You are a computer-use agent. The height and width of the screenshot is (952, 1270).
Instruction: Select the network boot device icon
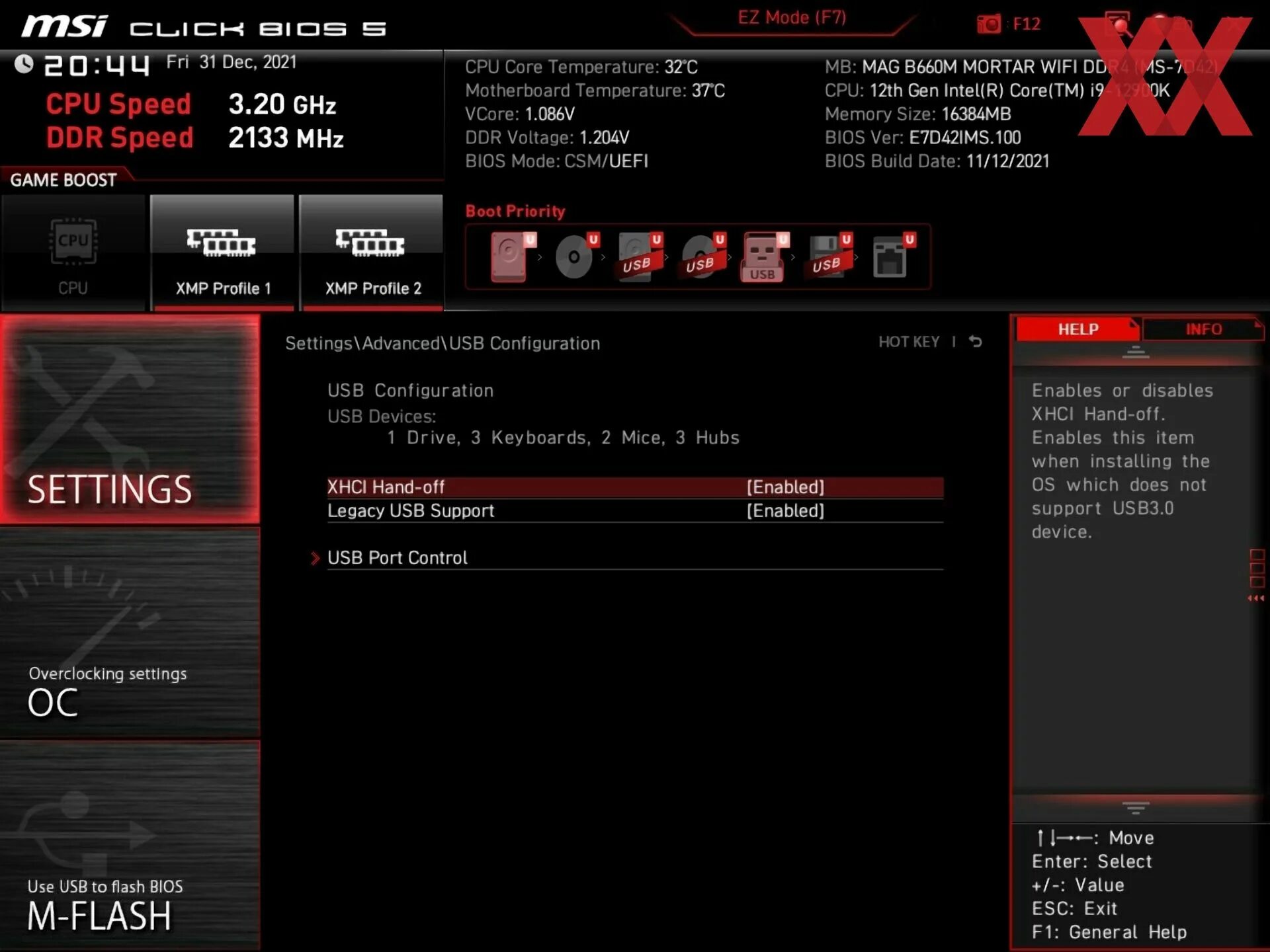pos(894,257)
